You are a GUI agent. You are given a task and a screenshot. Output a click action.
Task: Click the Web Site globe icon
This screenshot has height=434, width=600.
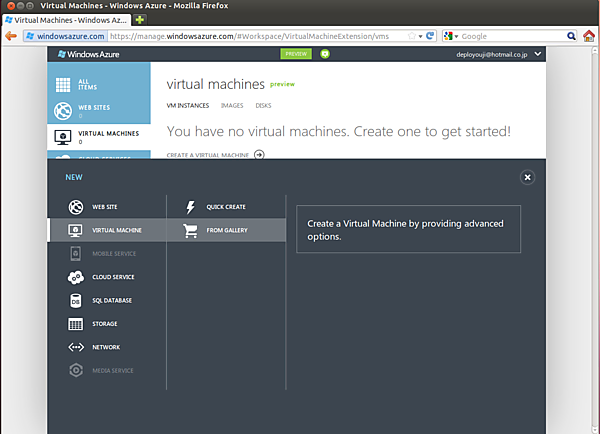pos(75,207)
